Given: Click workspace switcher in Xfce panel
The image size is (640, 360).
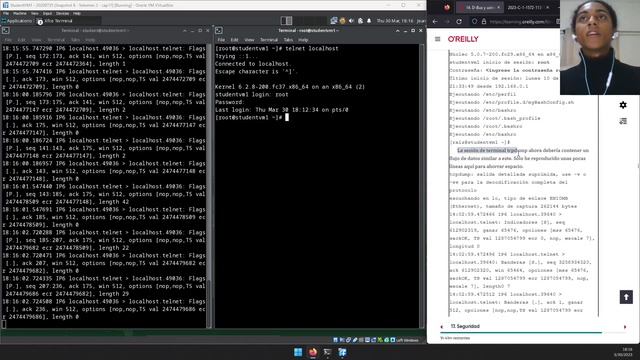Looking at the screenshot, I should (286, 20).
